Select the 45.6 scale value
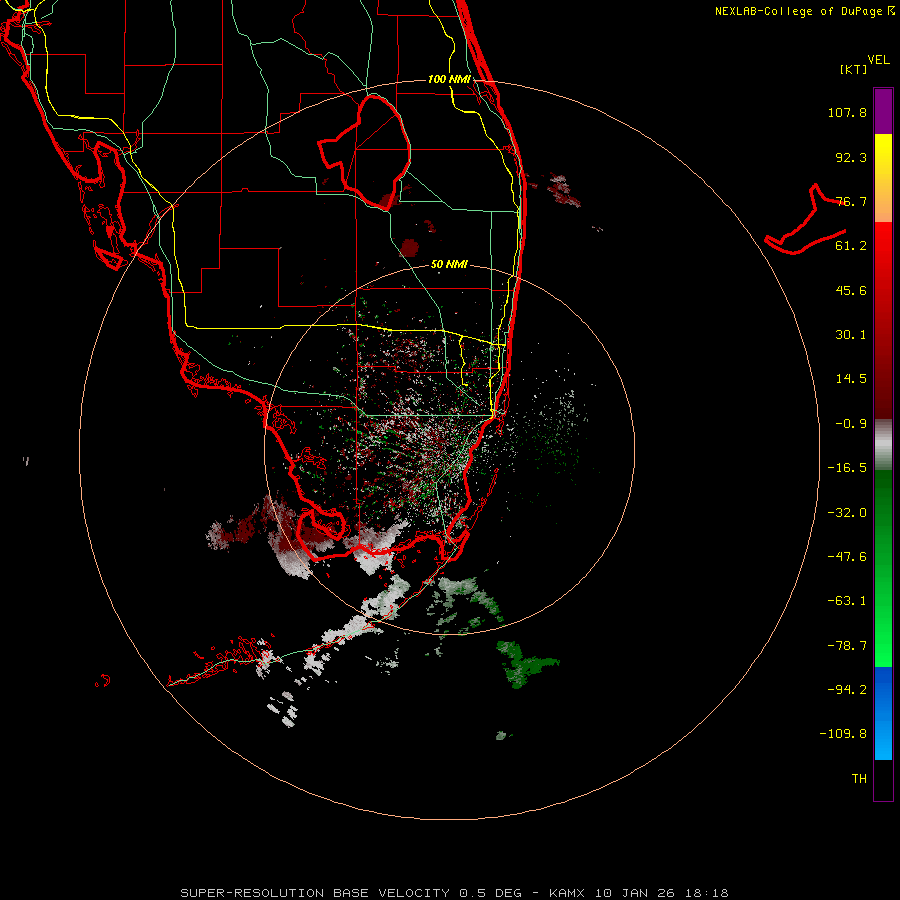The image size is (900, 900). coord(851,290)
